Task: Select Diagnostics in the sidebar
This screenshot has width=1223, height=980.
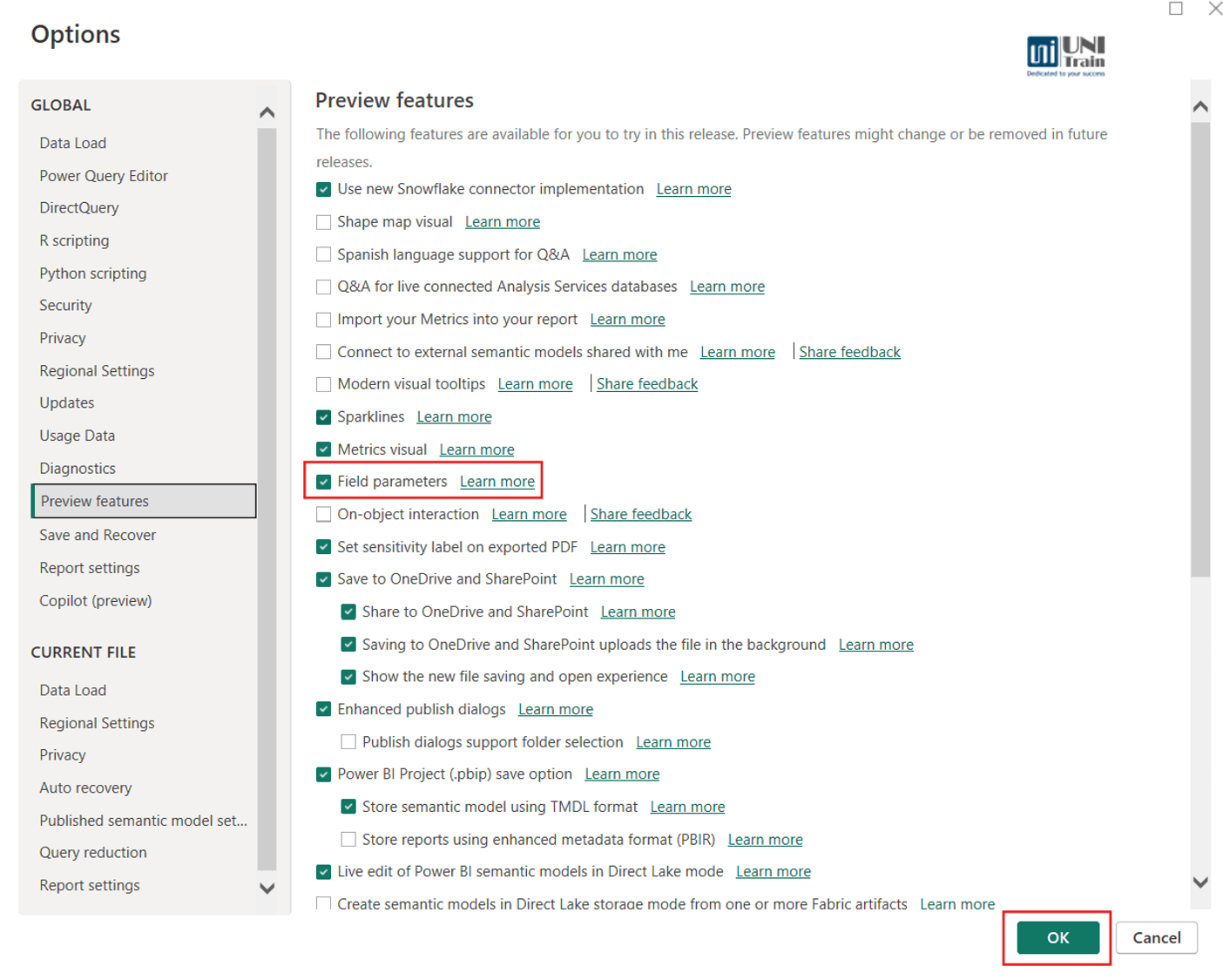Action: tap(78, 469)
